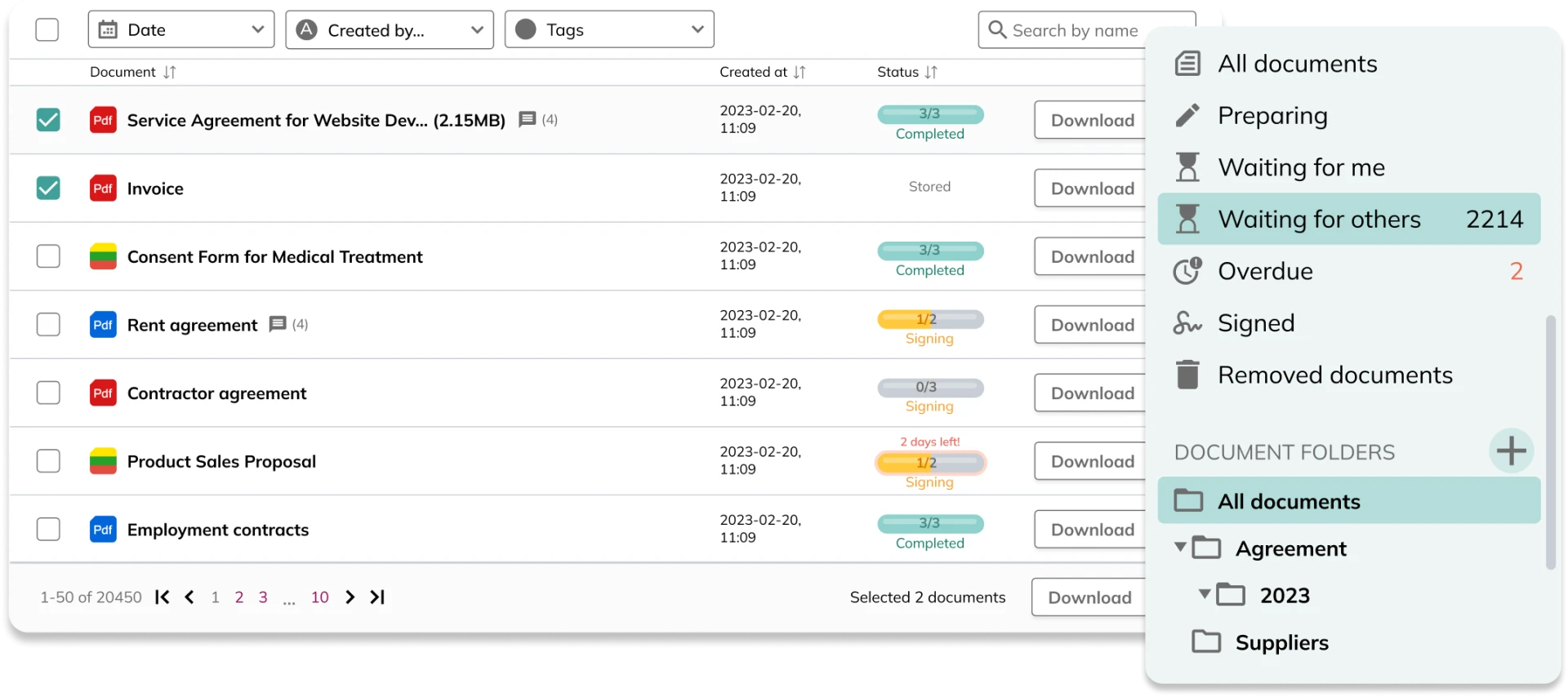Click the striped icon of Product Sales Proposal
Viewport: 1568px width, 697px height.
coord(103,461)
